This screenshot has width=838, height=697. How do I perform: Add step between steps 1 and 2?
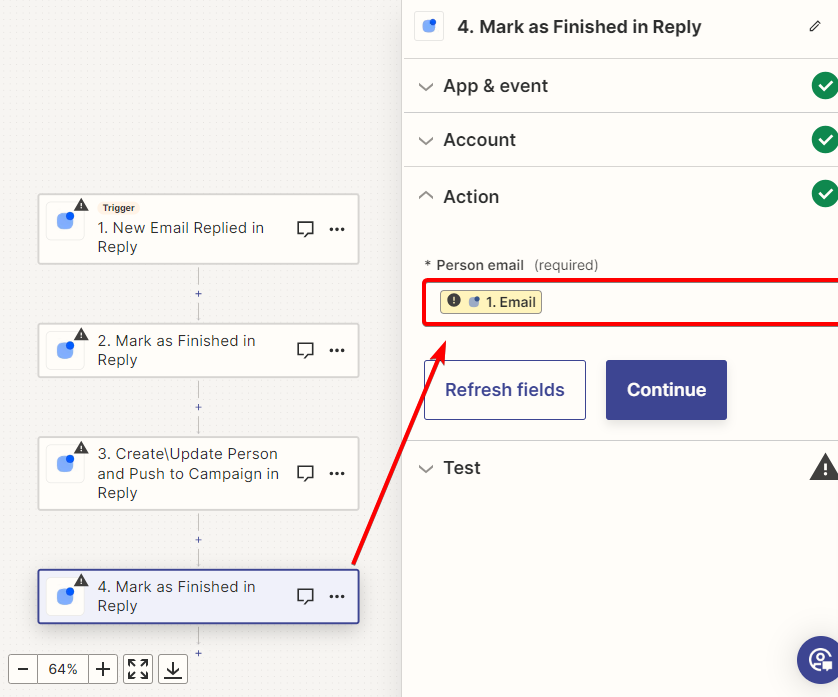[198, 294]
